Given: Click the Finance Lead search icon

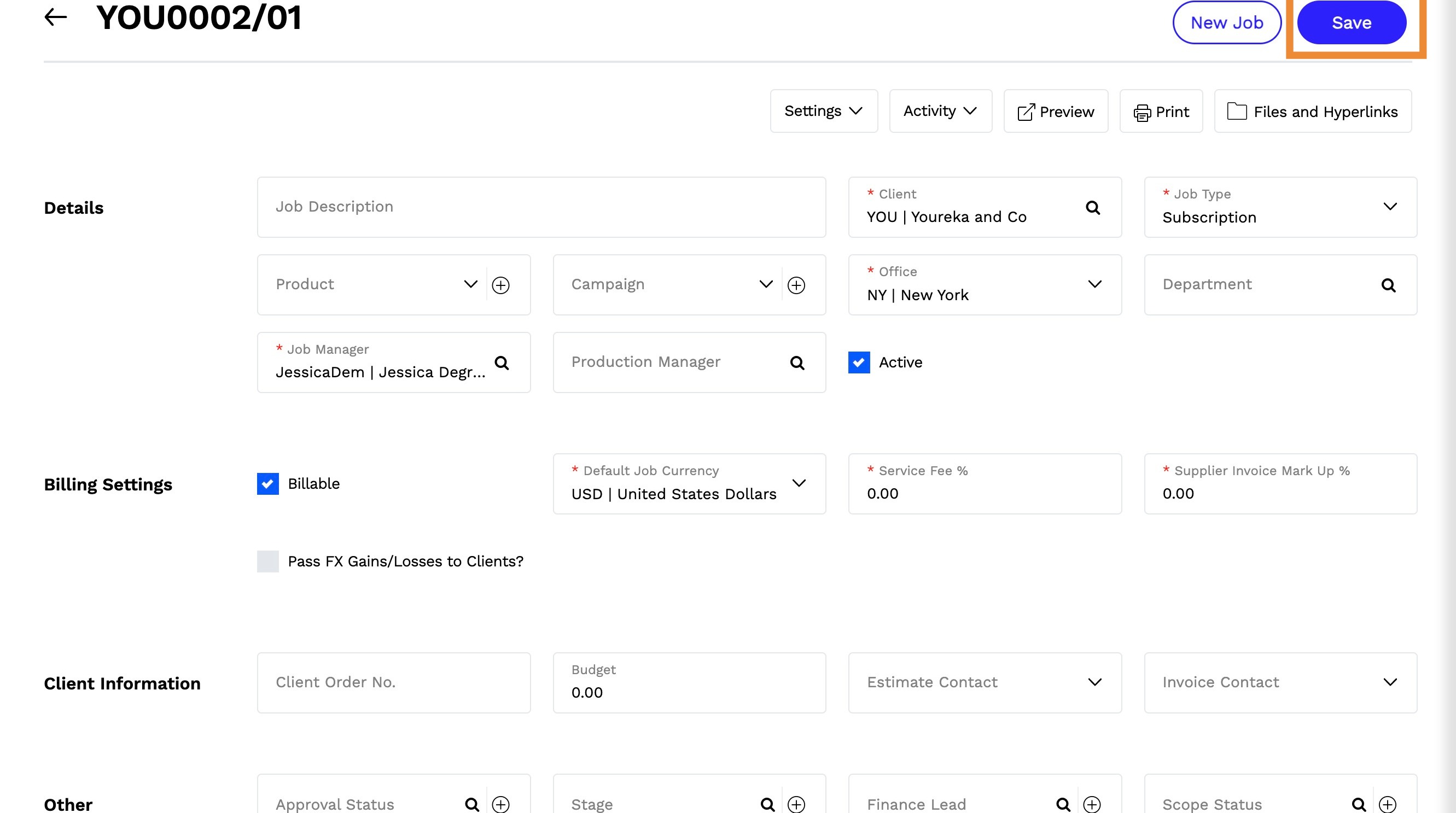Looking at the screenshot, I should tap(1063, 803).
